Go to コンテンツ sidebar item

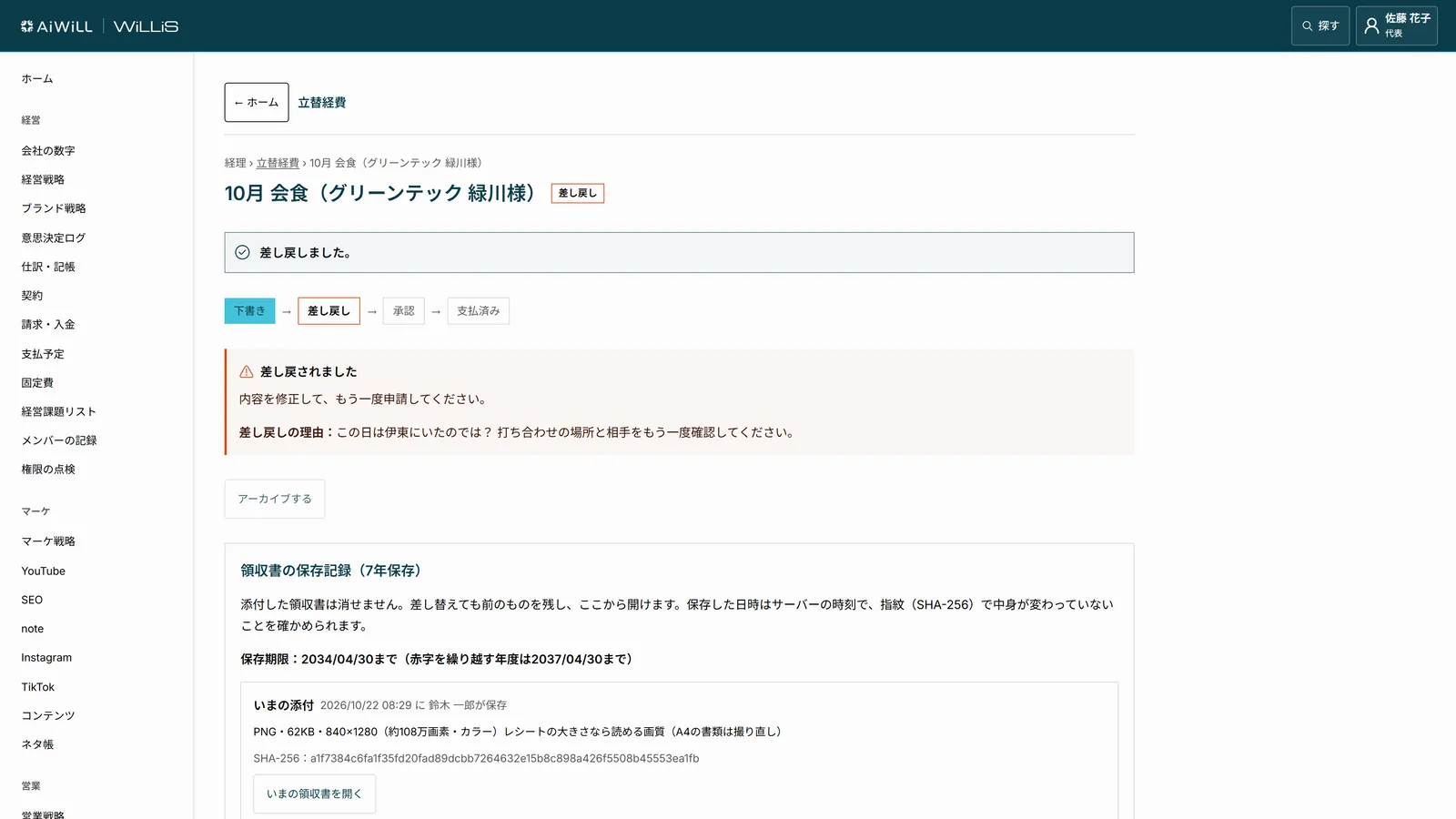point(48,716)
